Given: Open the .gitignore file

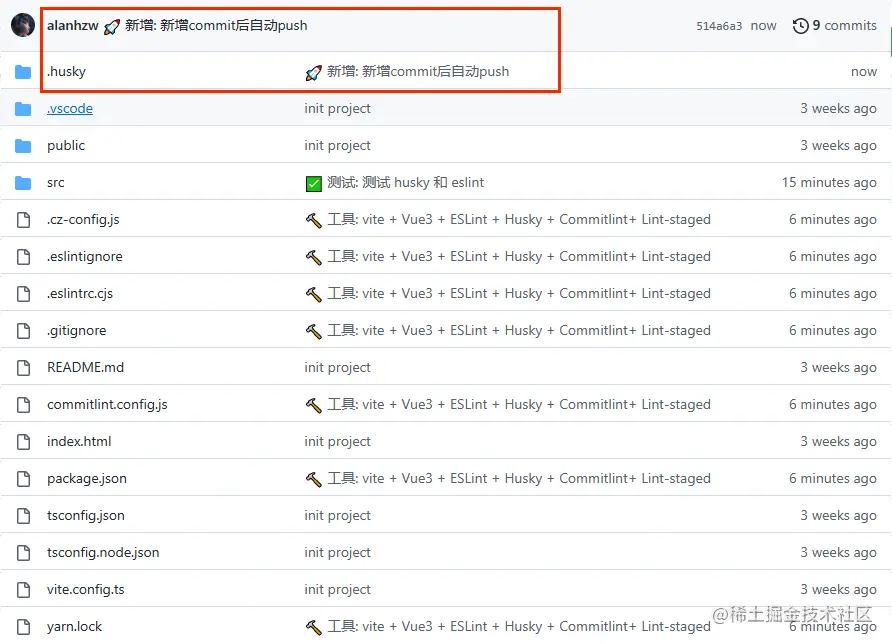Looking at the screenshot, I should [x=77, y=331].
